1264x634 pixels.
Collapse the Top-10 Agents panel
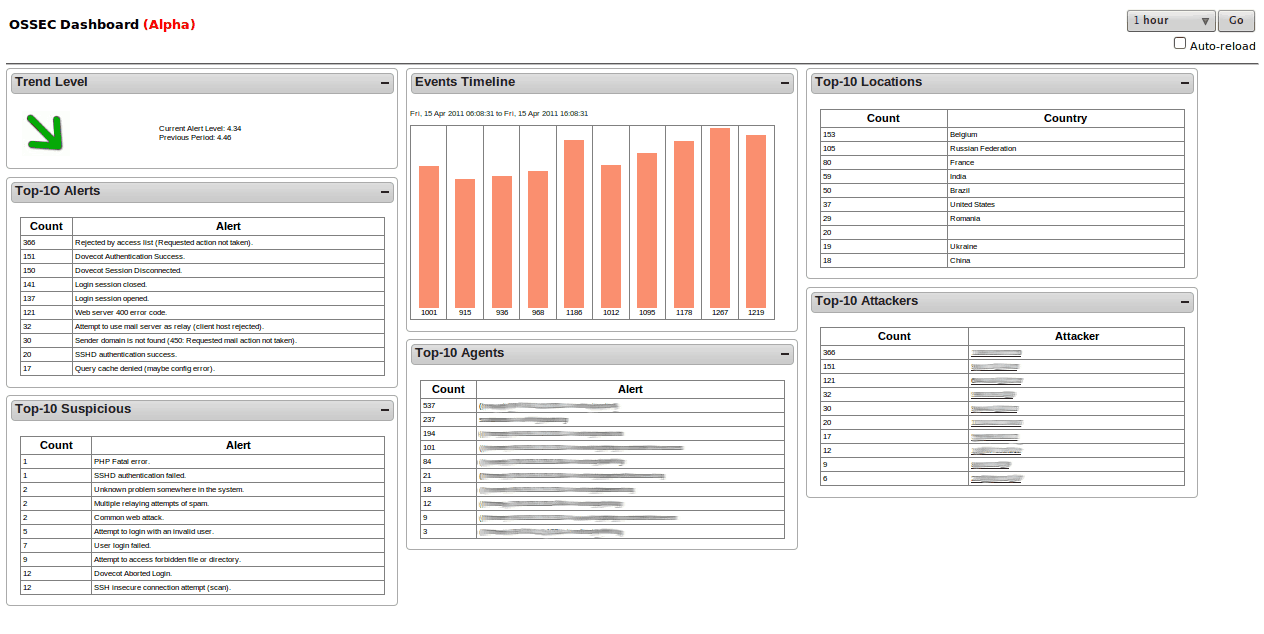pos(785,353)
